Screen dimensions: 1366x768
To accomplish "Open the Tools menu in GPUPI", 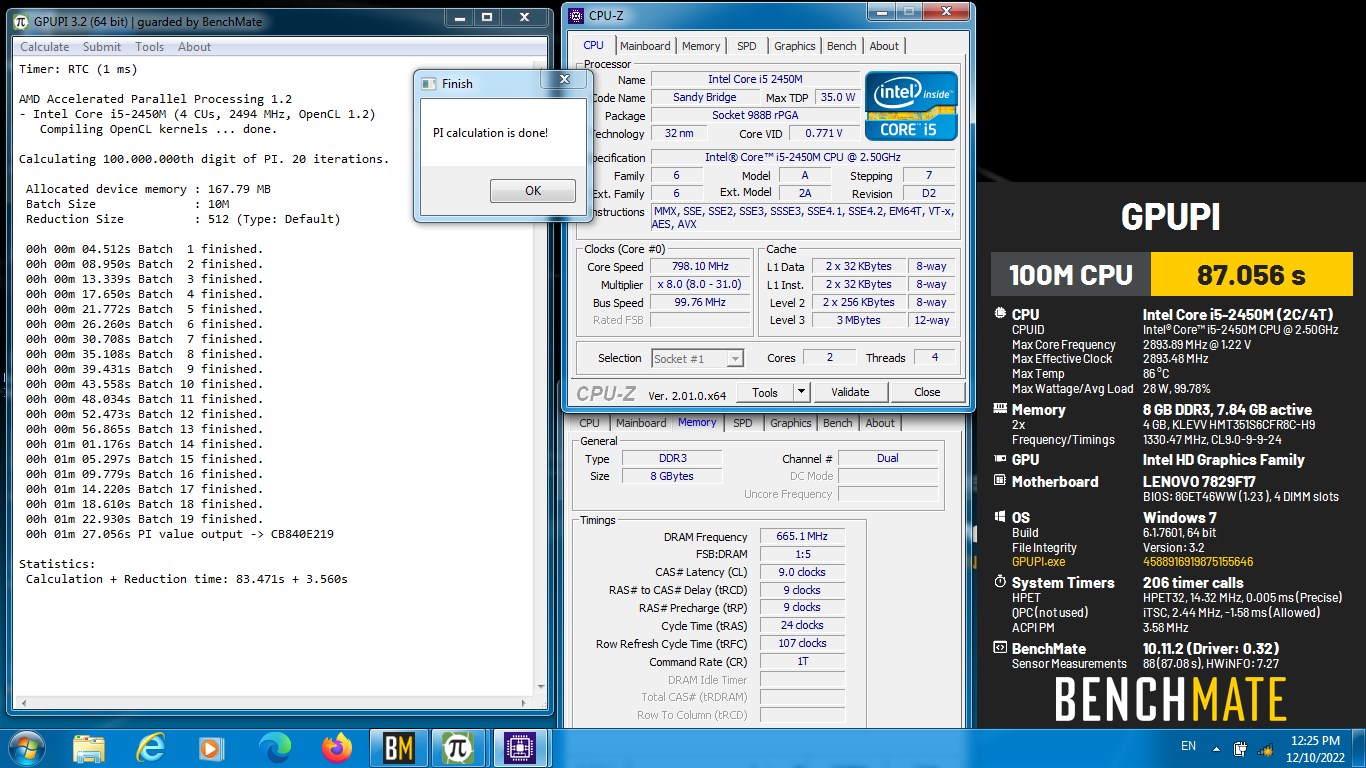I will point(150,47).
